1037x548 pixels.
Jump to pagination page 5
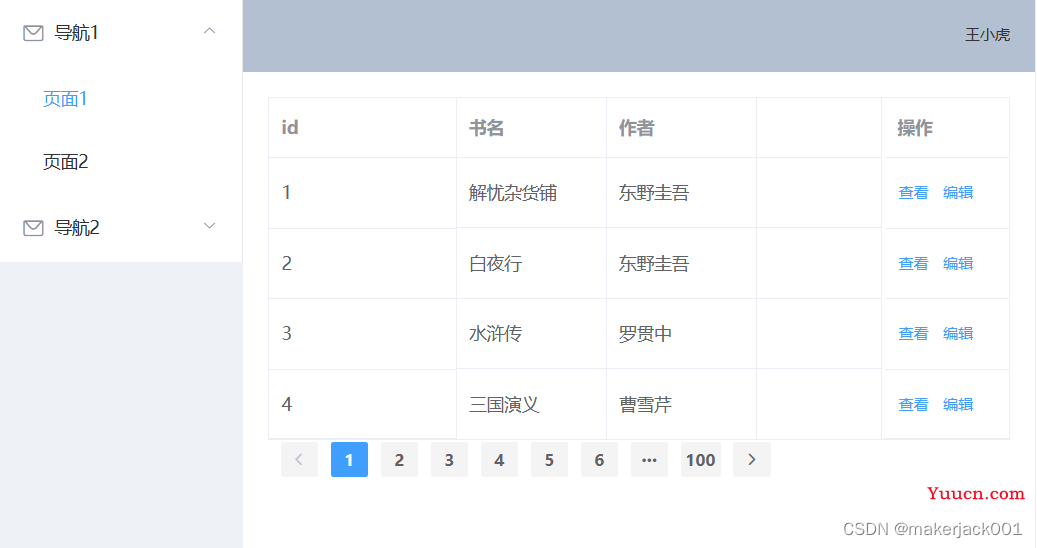point(550,459)
